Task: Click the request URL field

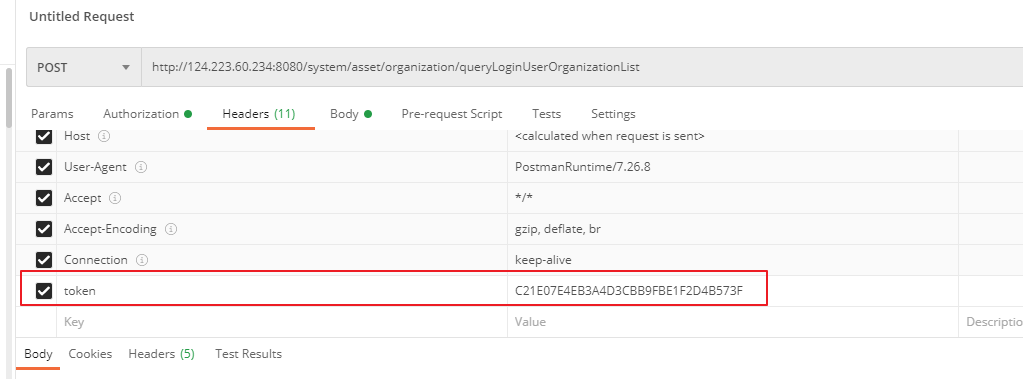Action: (x=582, y=67)
